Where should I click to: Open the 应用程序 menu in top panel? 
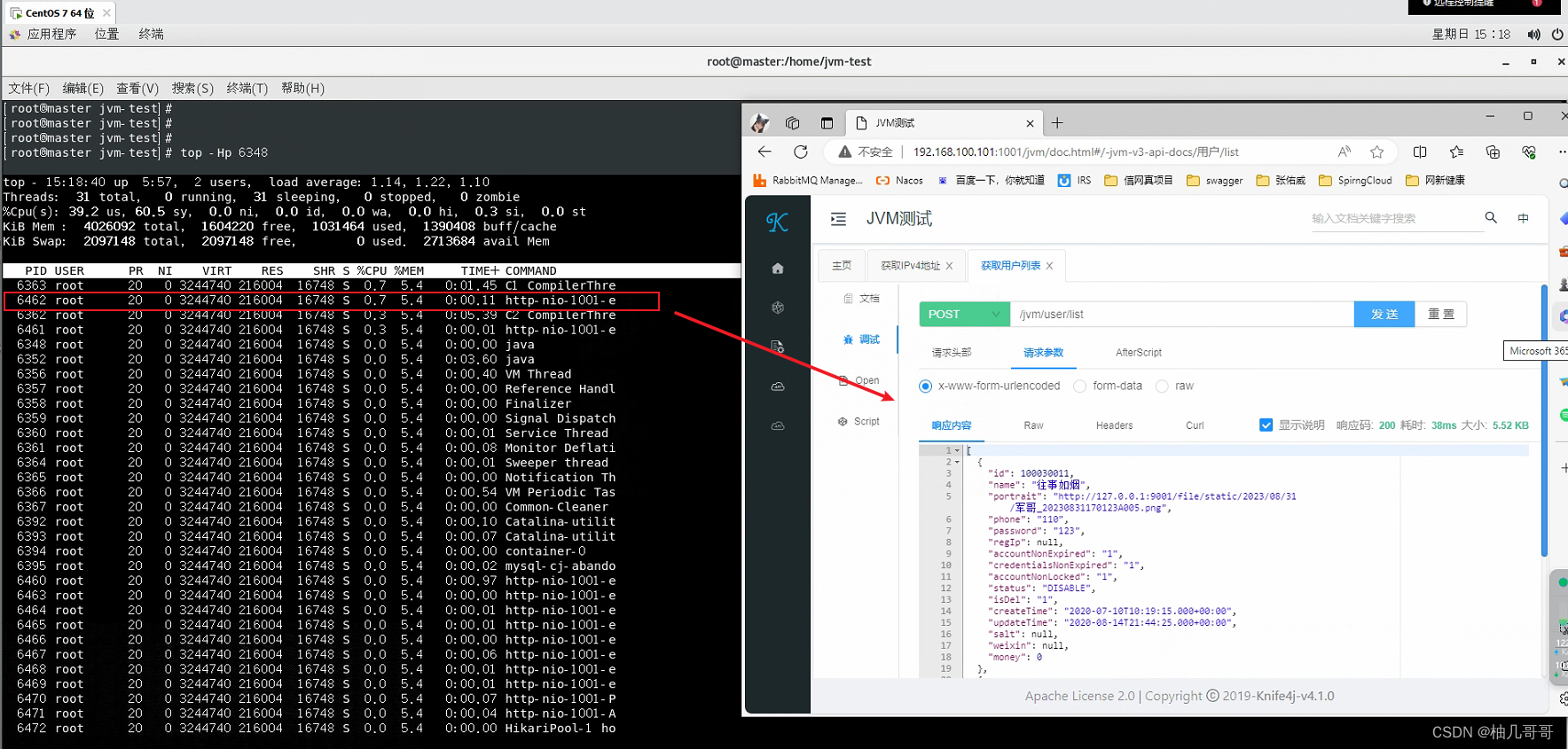(x=43, y=35)
